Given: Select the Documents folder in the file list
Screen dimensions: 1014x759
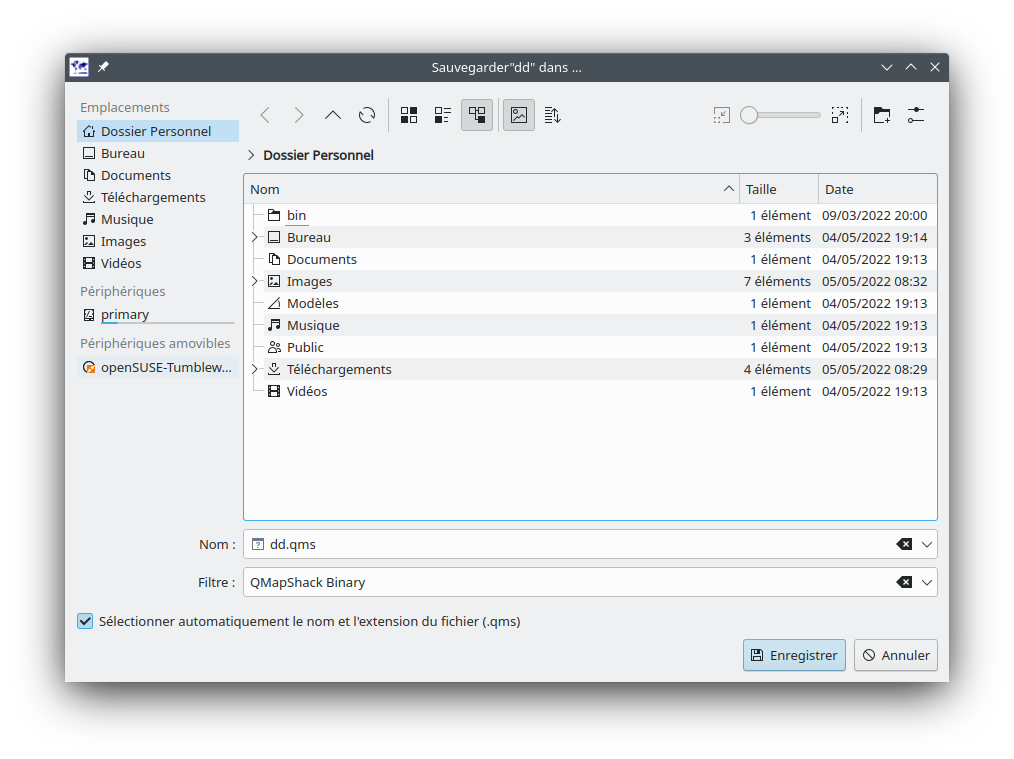Looking at the screenshot, I should (590, 259).
